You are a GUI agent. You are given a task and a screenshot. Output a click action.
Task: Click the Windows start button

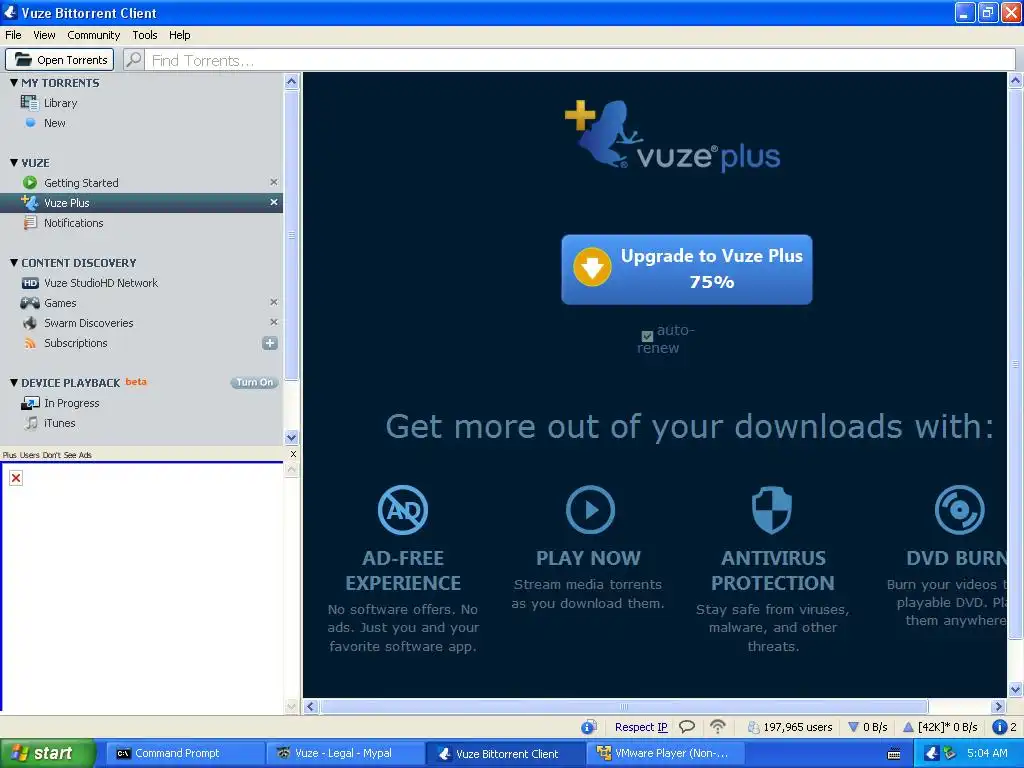pyautogui.click(x=48, y=753)
